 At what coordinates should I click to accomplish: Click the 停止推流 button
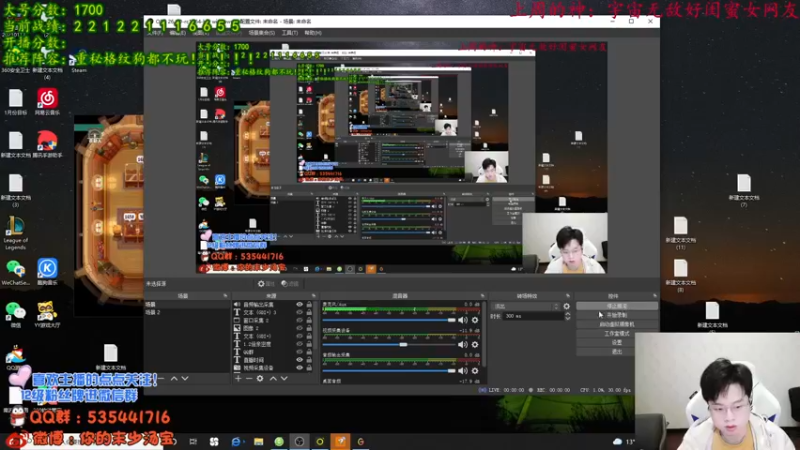pyautogui.click(x=617, y=306)
